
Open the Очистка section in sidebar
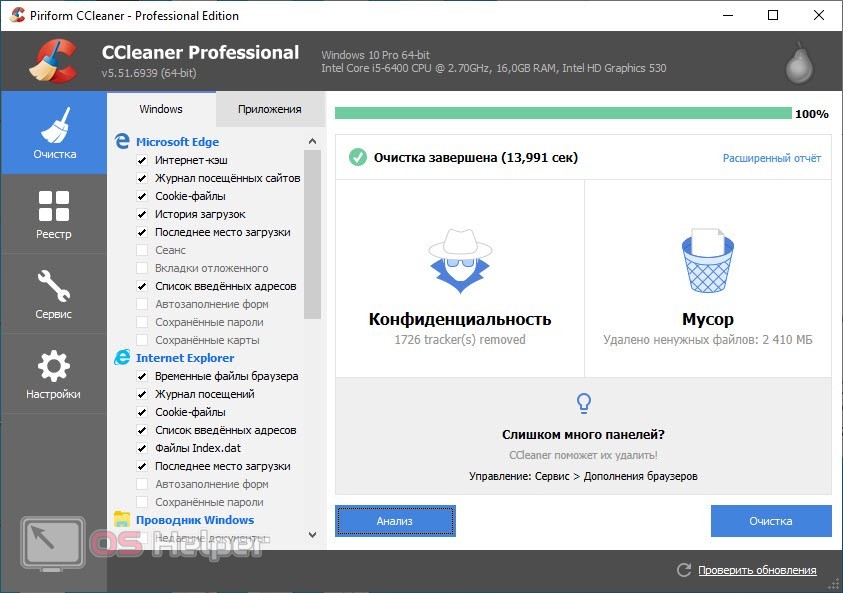pyautogui.click(x=54, y=133)
